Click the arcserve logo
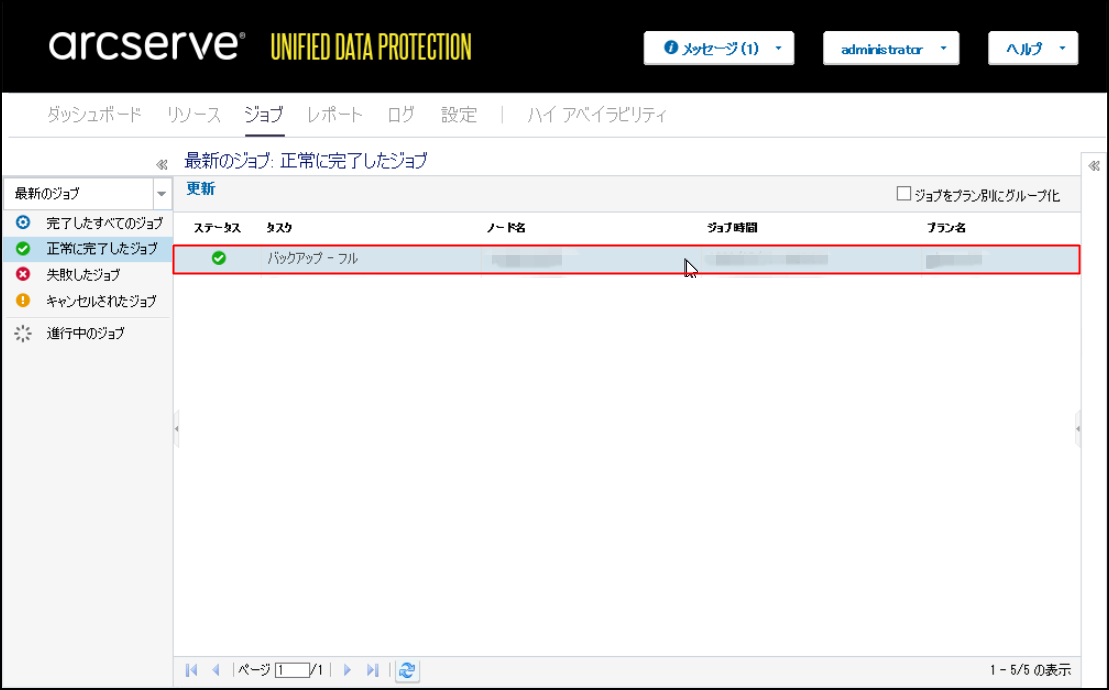Viewport: 1109px width, 690px height. (x=147, y=45)
